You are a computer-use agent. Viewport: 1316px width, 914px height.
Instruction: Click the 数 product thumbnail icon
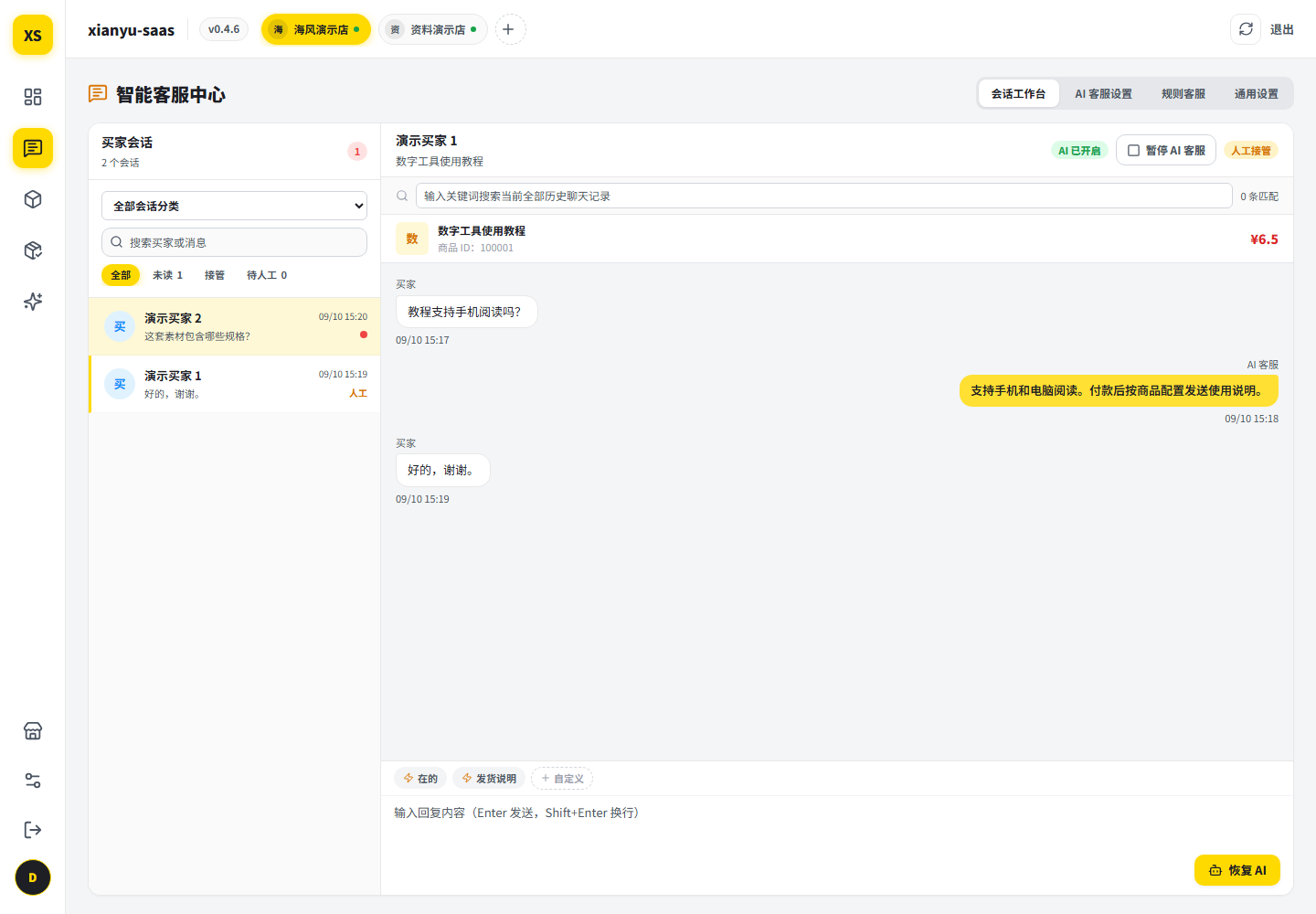click(412, 239)
